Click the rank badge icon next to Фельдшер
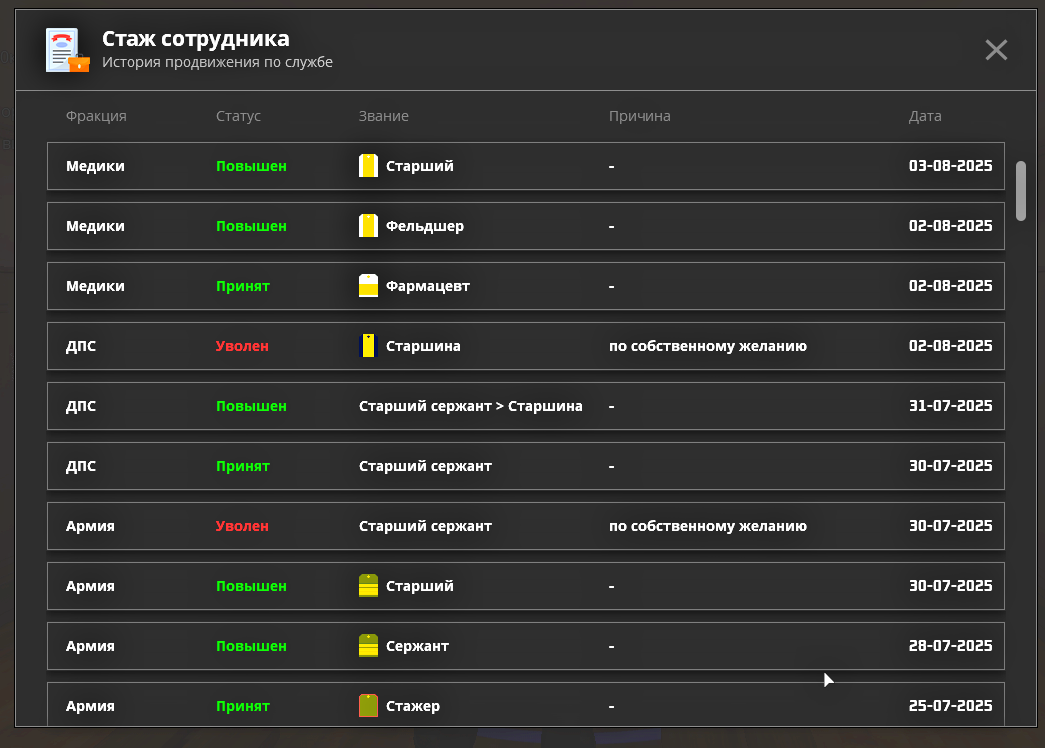The image size is (1045, 748). coord(369,226)
